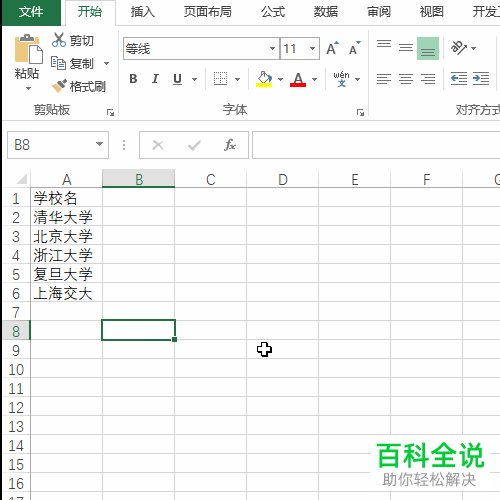Switch to the 视图 View tab

point(431,12)
